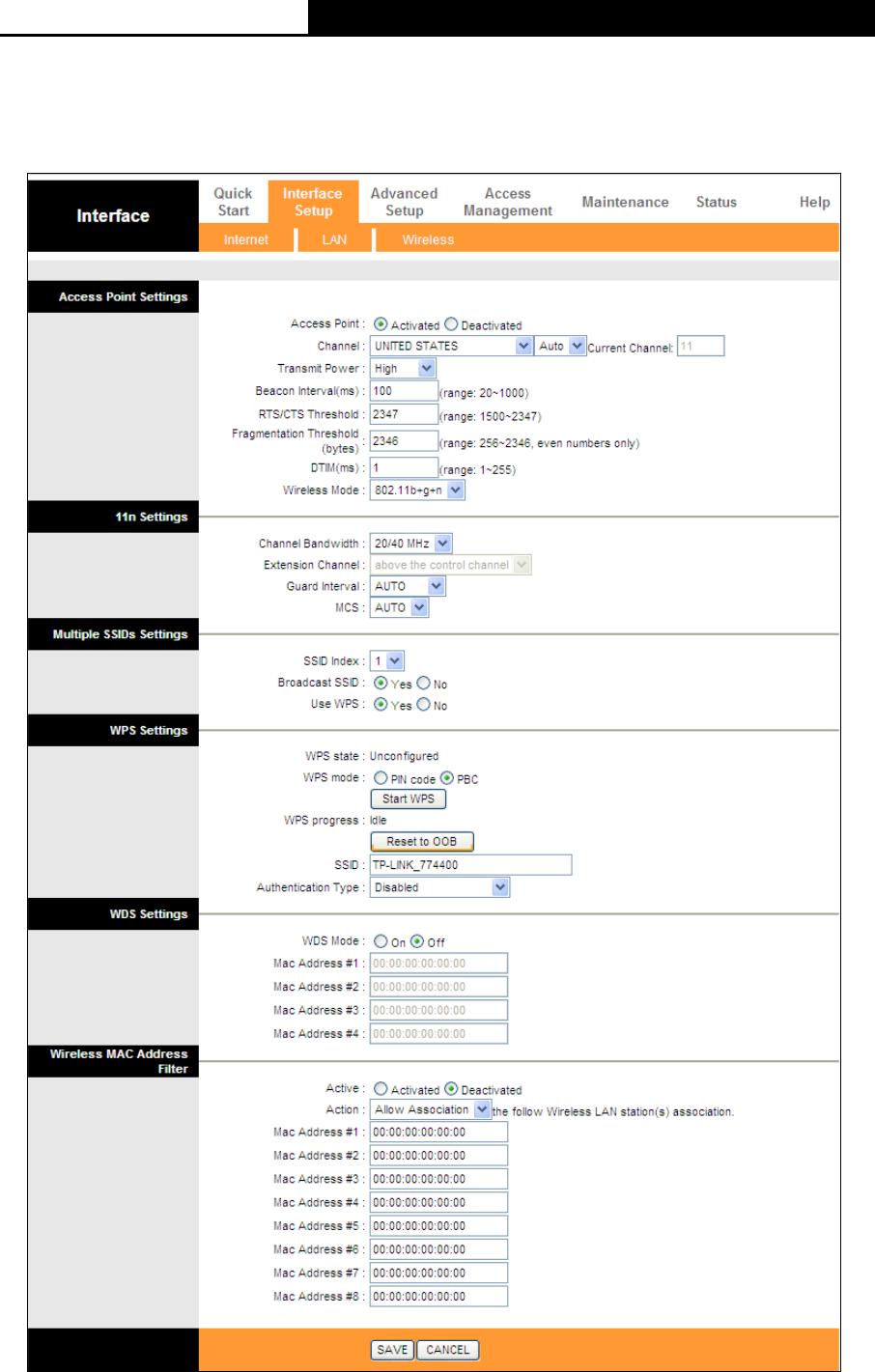Click the SAVE button
This screenshot has width=875, height=1372.
click(392, 1350)
